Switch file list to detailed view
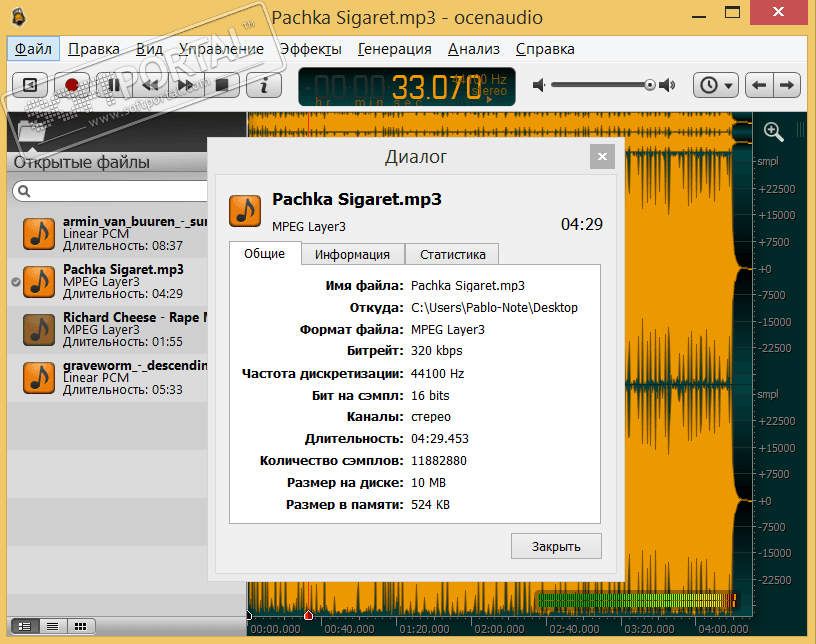The height and width of the screenshot is (644, 816). [25, 626]
